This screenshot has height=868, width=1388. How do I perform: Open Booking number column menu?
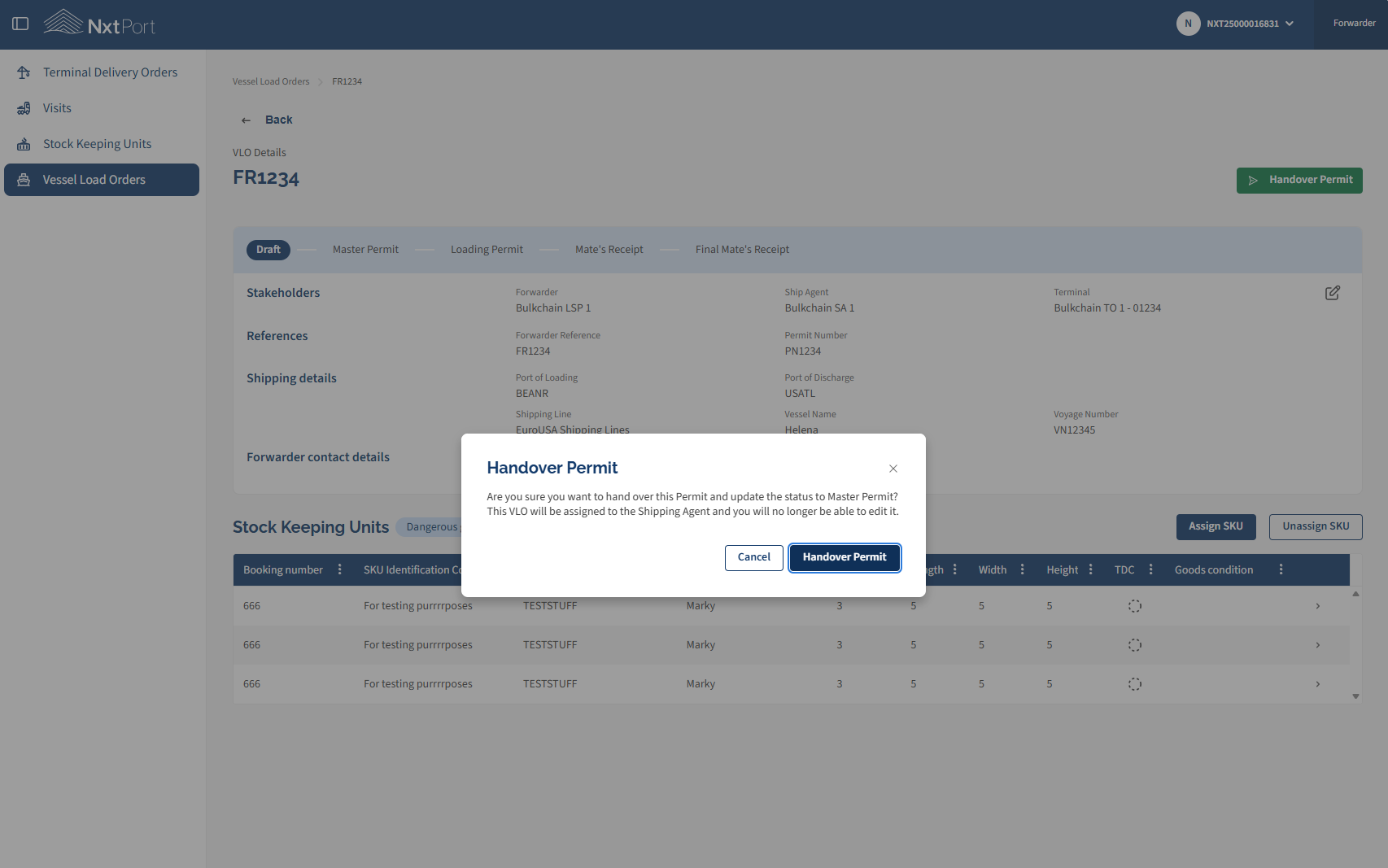tap(340, 569)
